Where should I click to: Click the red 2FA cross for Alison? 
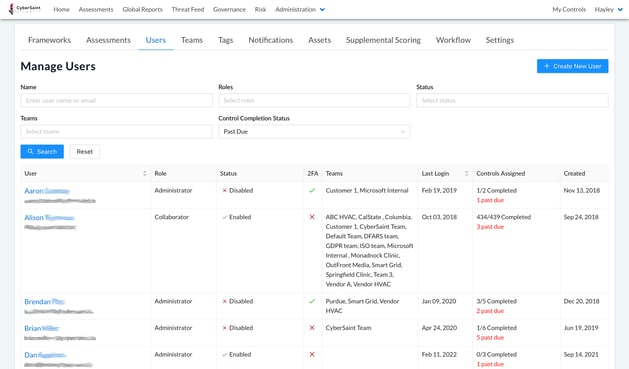coord(312,217)
